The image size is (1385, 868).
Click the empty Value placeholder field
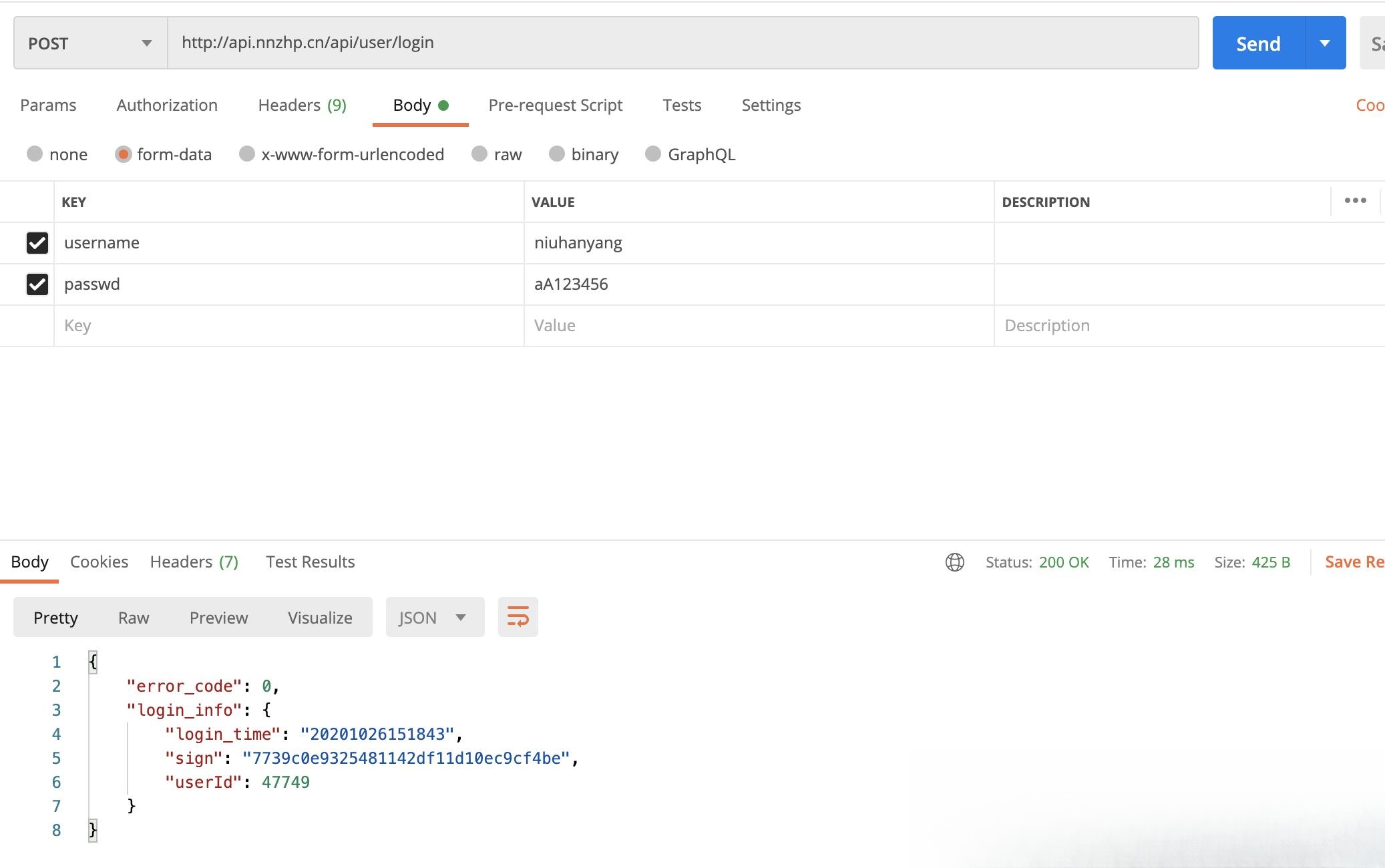pyautogui.click(x=759, y=326)
